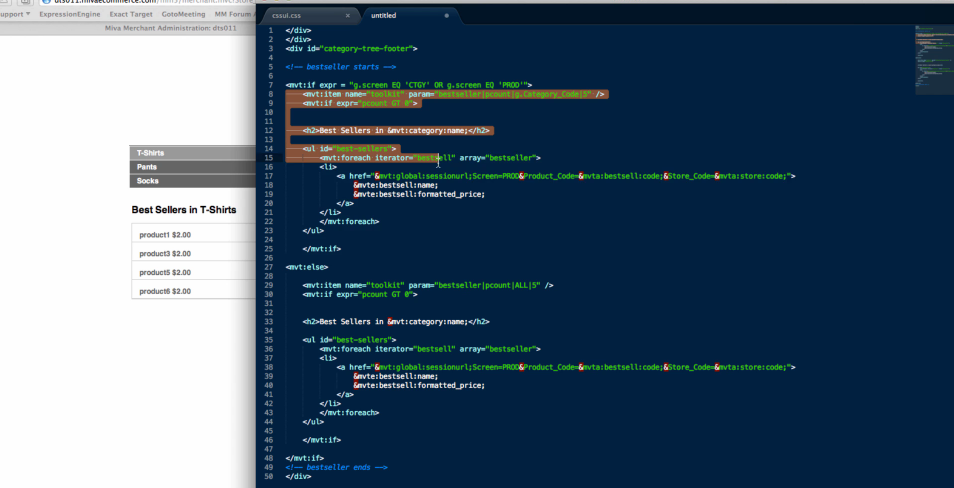Viewport: 954px width, 488px height.
Task: Click the highlighted g.Category_Code|5 toolkit line
Action: point(453,94)
